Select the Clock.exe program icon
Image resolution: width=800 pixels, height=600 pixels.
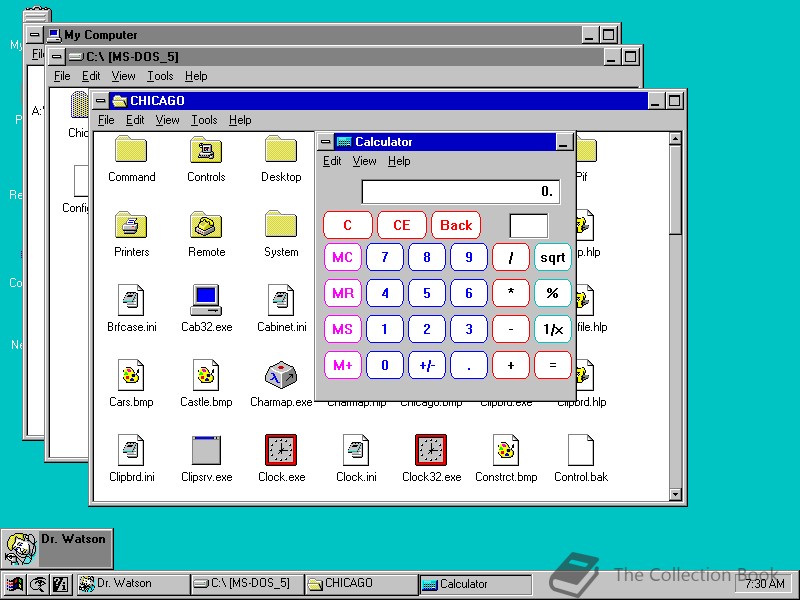click(x=281, y=449)
